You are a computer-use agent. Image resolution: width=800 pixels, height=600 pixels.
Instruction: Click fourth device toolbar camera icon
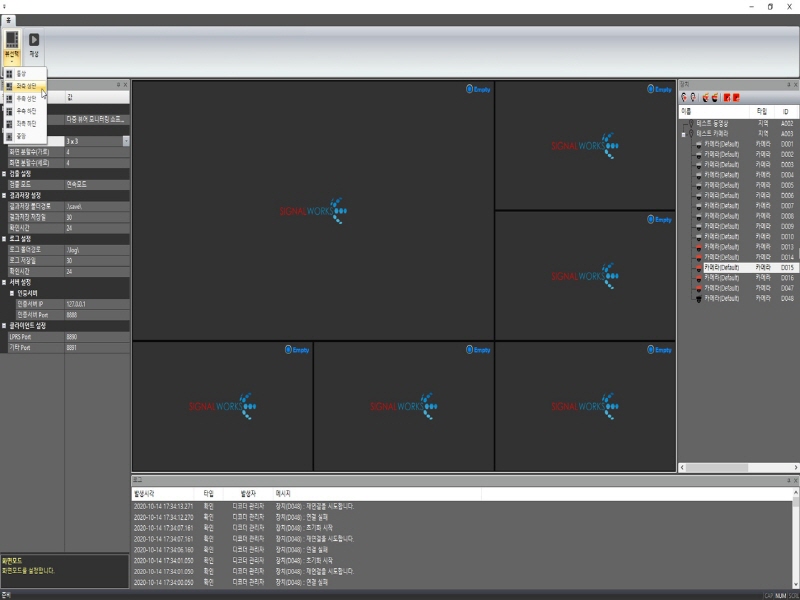[715, 97]
